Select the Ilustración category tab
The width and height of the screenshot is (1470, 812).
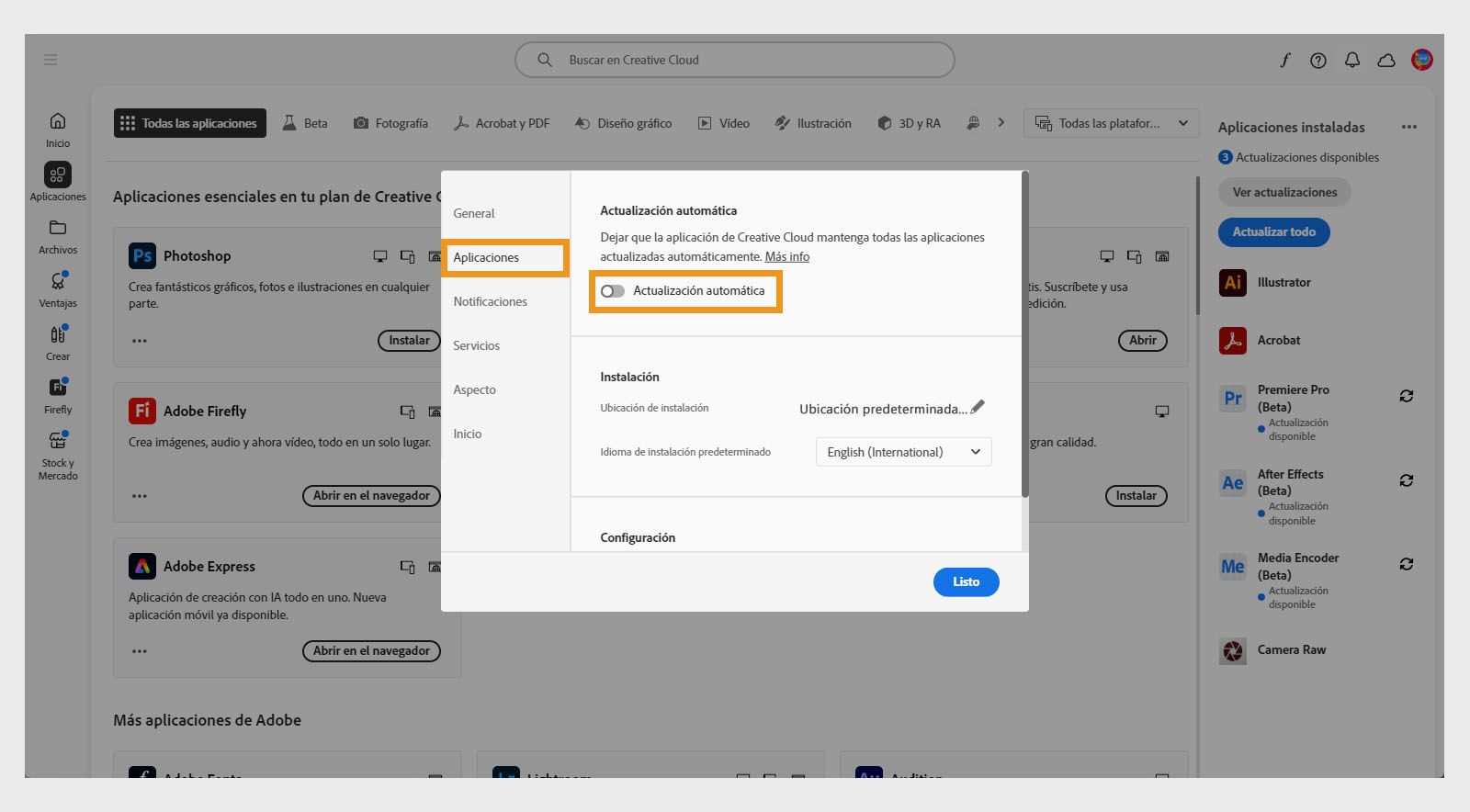[813, 123]
